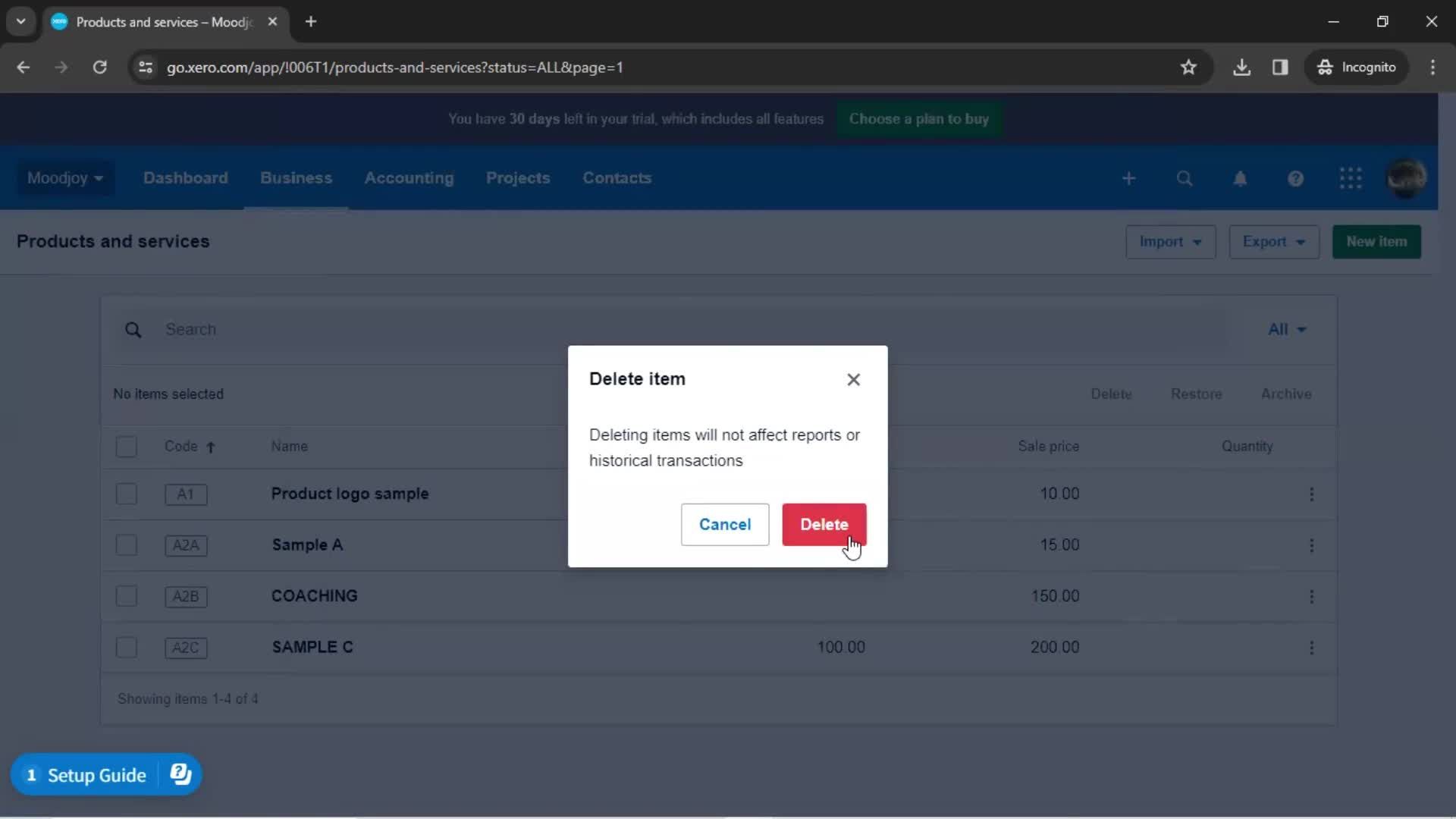
Task: Click the New item button
Action: click(1376, 242)
